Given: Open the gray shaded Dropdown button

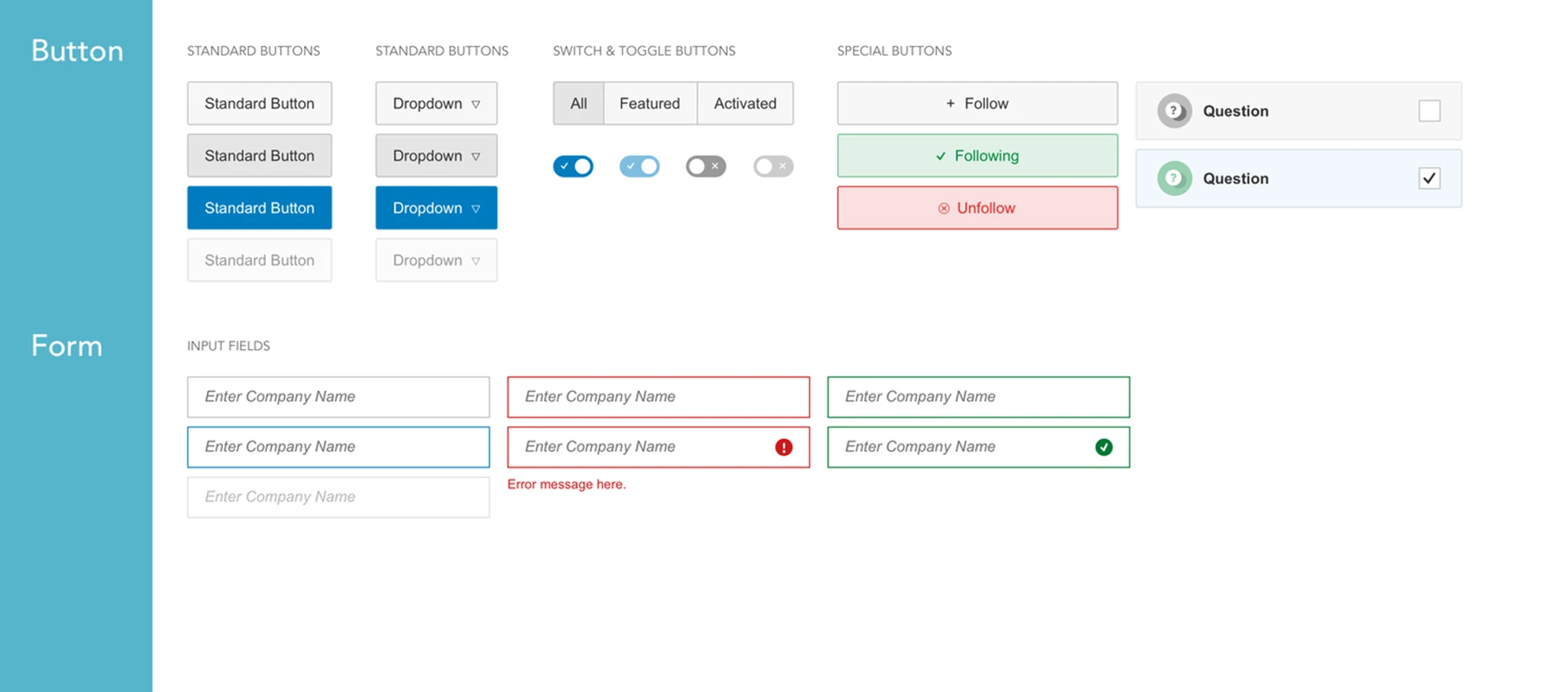Looking at the screenshot, I should (436, 155).
